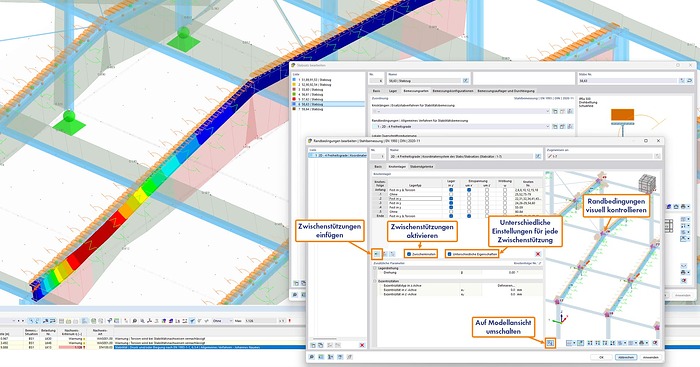Click pick icon beside Zugewiesen an field
The height and width of the screenshot is (367, 700).
coord(657,156)
